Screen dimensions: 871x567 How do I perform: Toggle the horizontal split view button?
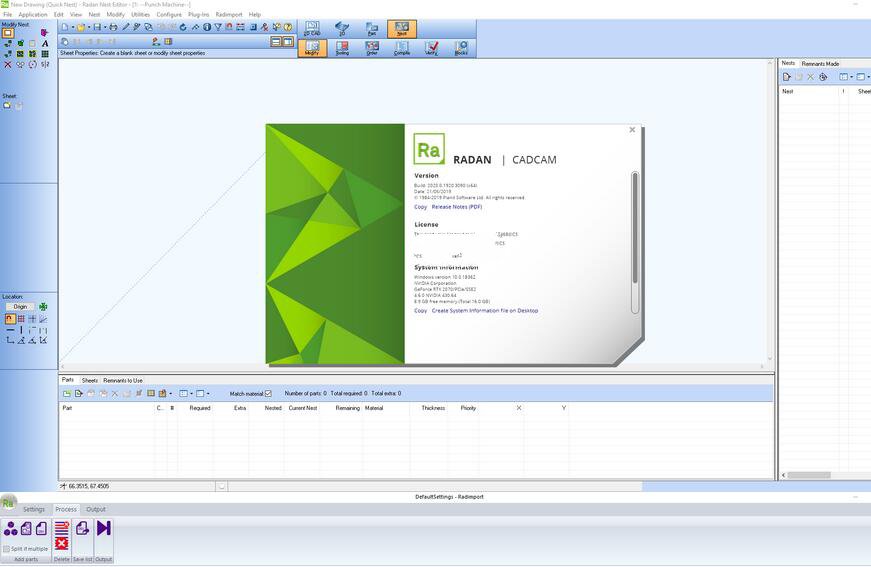tap(276, 42)
